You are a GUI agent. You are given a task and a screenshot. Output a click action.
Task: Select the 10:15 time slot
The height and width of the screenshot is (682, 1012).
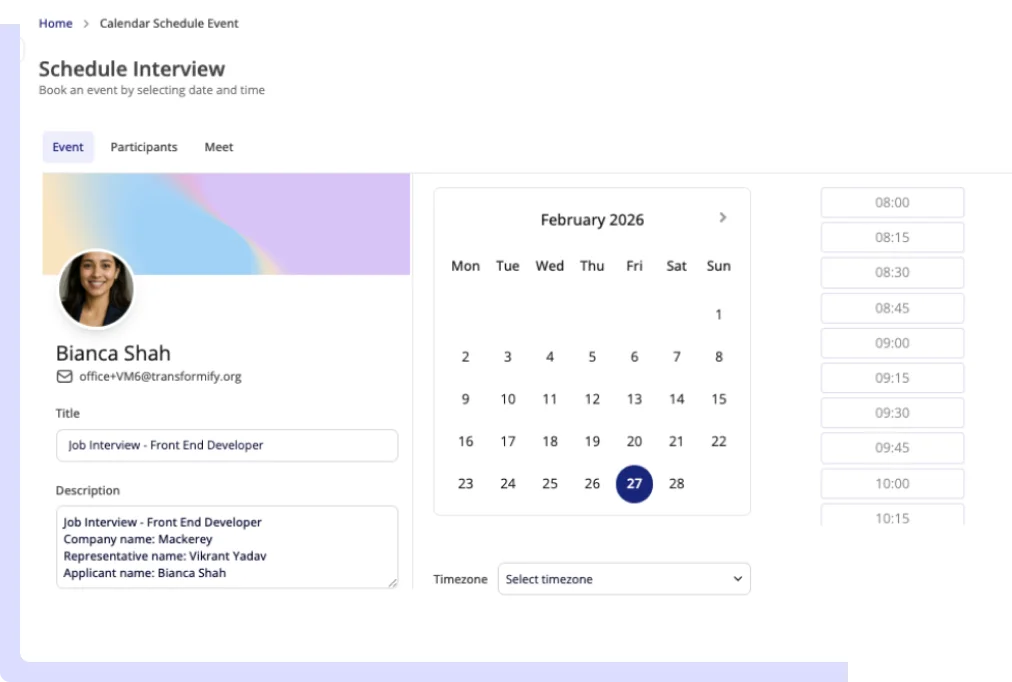[x=891, y=517]
